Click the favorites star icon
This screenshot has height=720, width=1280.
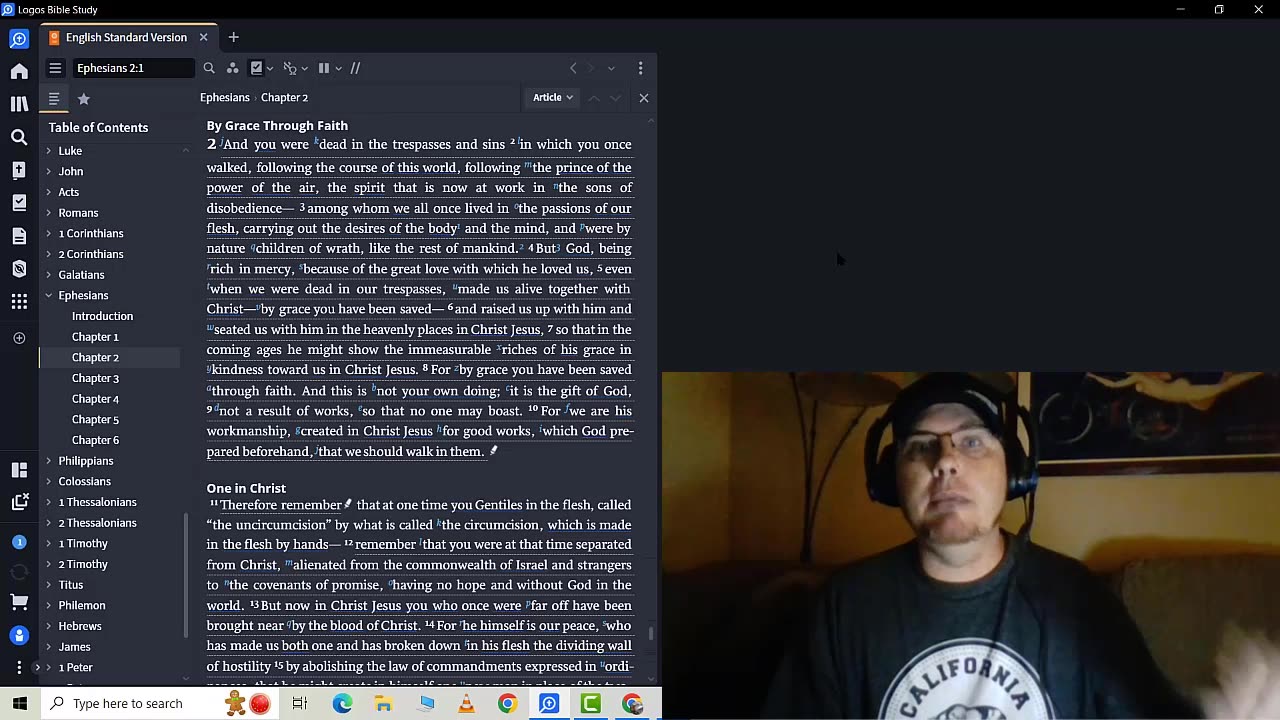click(x=84, y=99)
